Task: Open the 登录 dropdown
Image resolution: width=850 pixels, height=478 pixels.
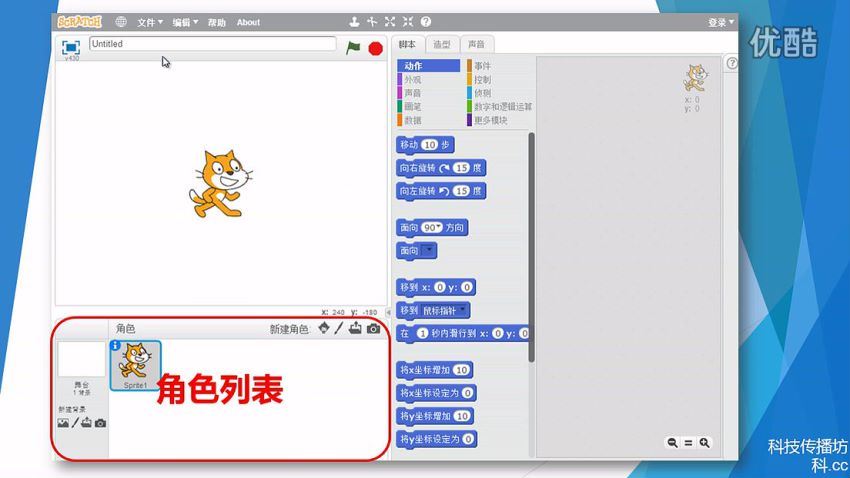Action: (720, 22)
